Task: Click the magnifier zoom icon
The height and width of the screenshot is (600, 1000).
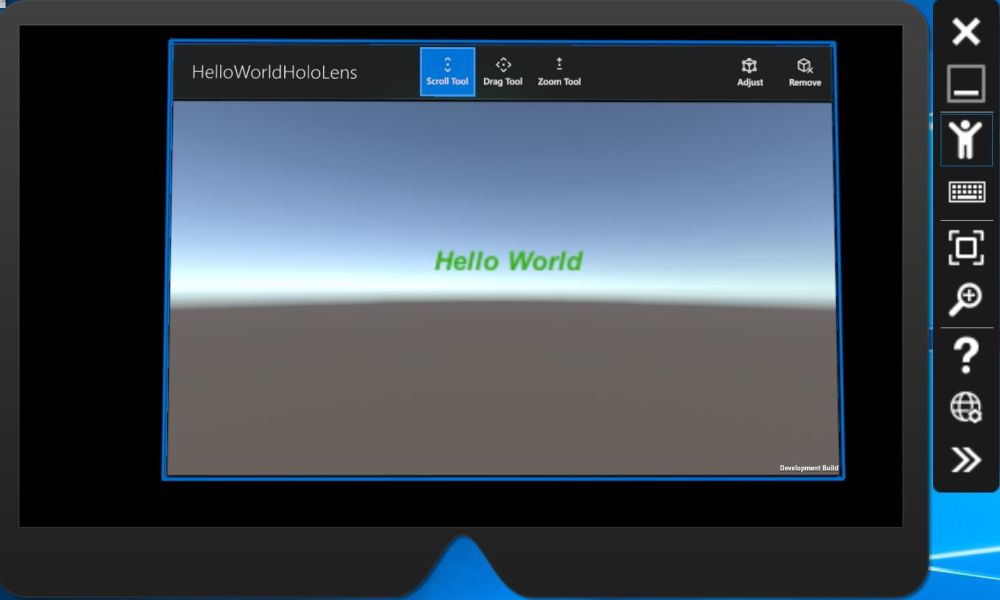Action: 966,300
